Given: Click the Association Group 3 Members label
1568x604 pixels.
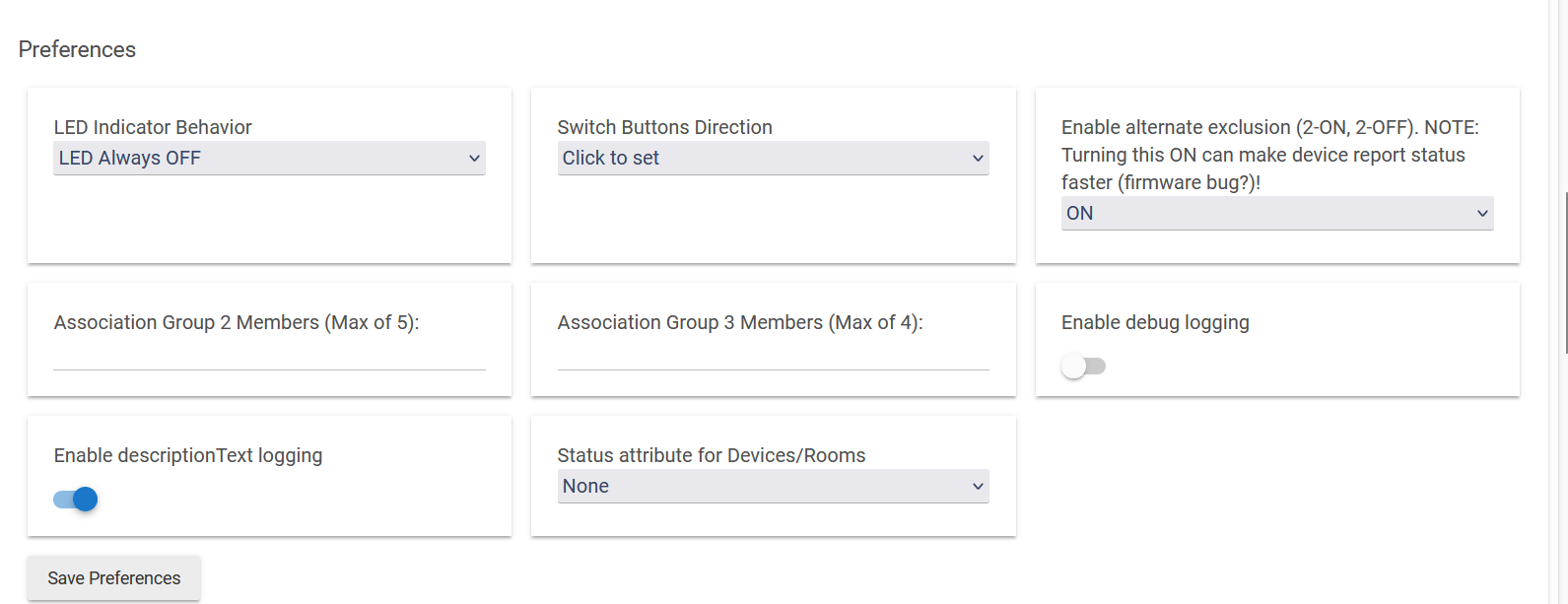Looking at the screenshot, I should [x=740, y=322].
